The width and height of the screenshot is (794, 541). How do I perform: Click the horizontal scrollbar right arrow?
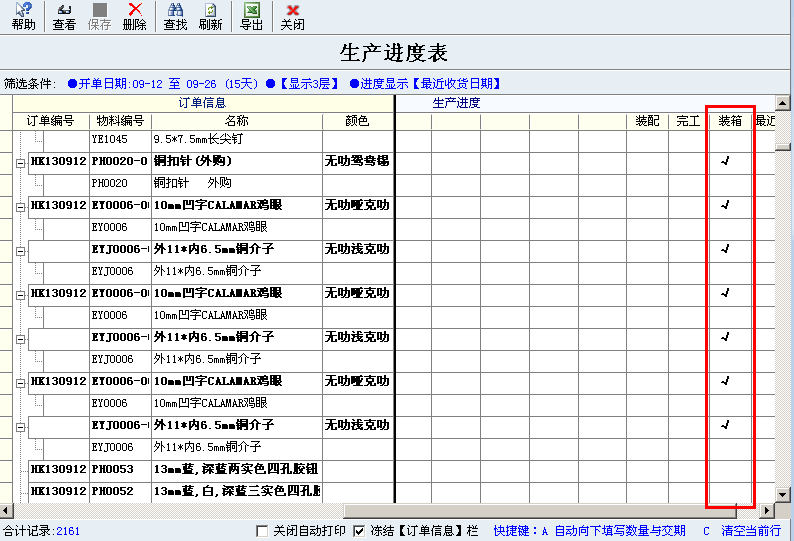click(767, 511)
